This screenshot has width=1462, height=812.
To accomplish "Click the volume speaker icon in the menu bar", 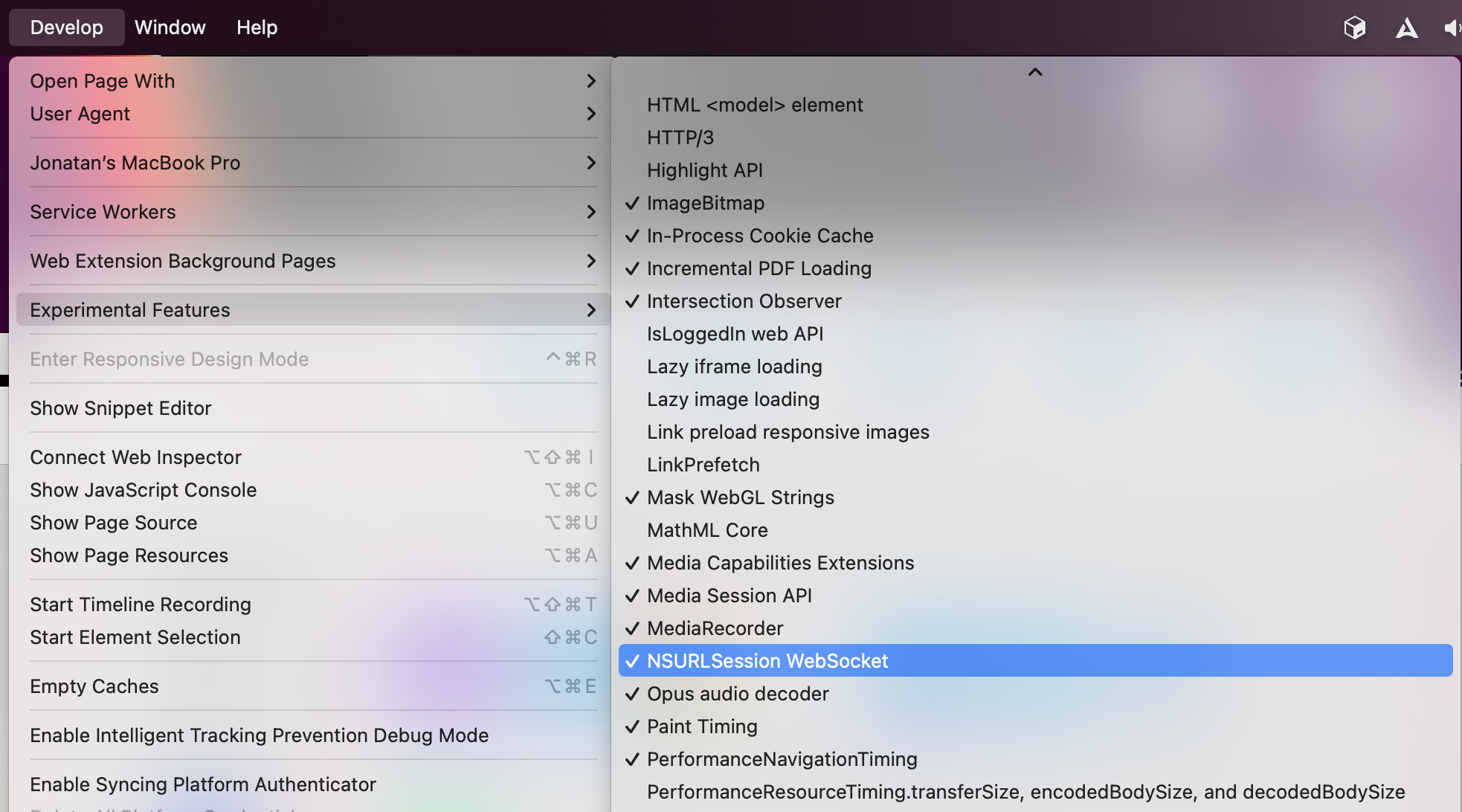I will point(1452,28).
